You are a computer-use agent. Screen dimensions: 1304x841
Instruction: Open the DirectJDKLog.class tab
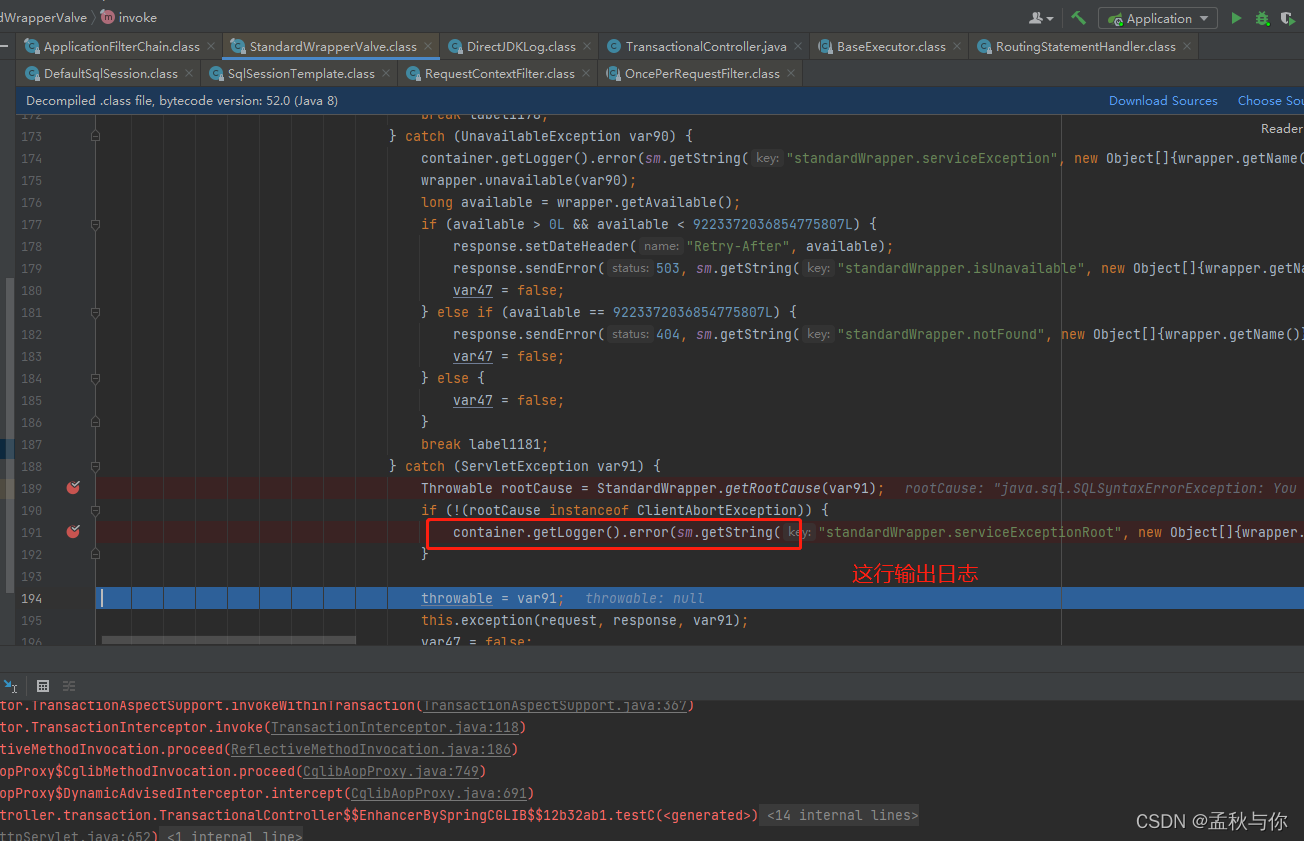coord(521,46)
